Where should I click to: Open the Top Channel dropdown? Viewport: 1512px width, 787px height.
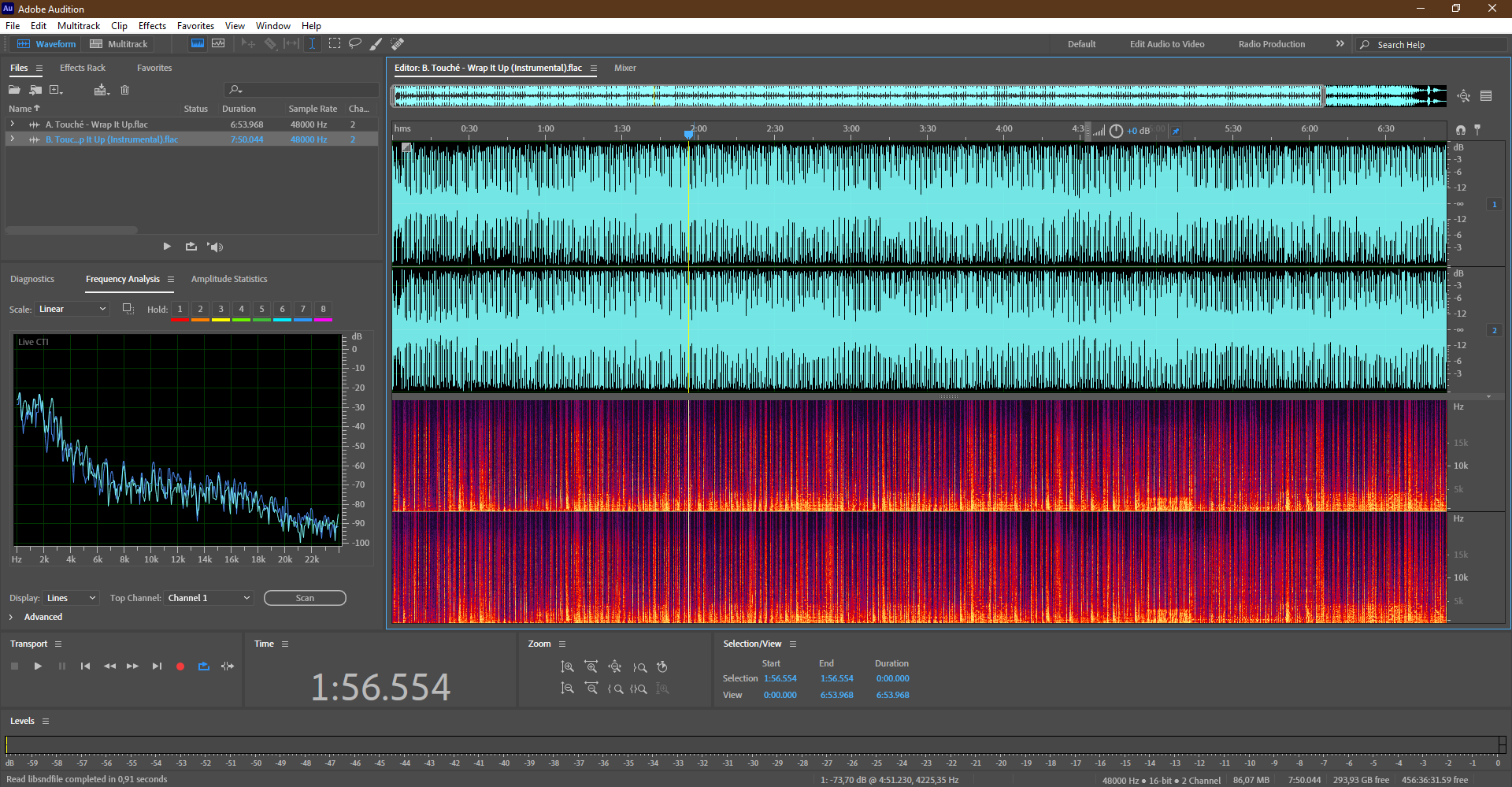209,598
